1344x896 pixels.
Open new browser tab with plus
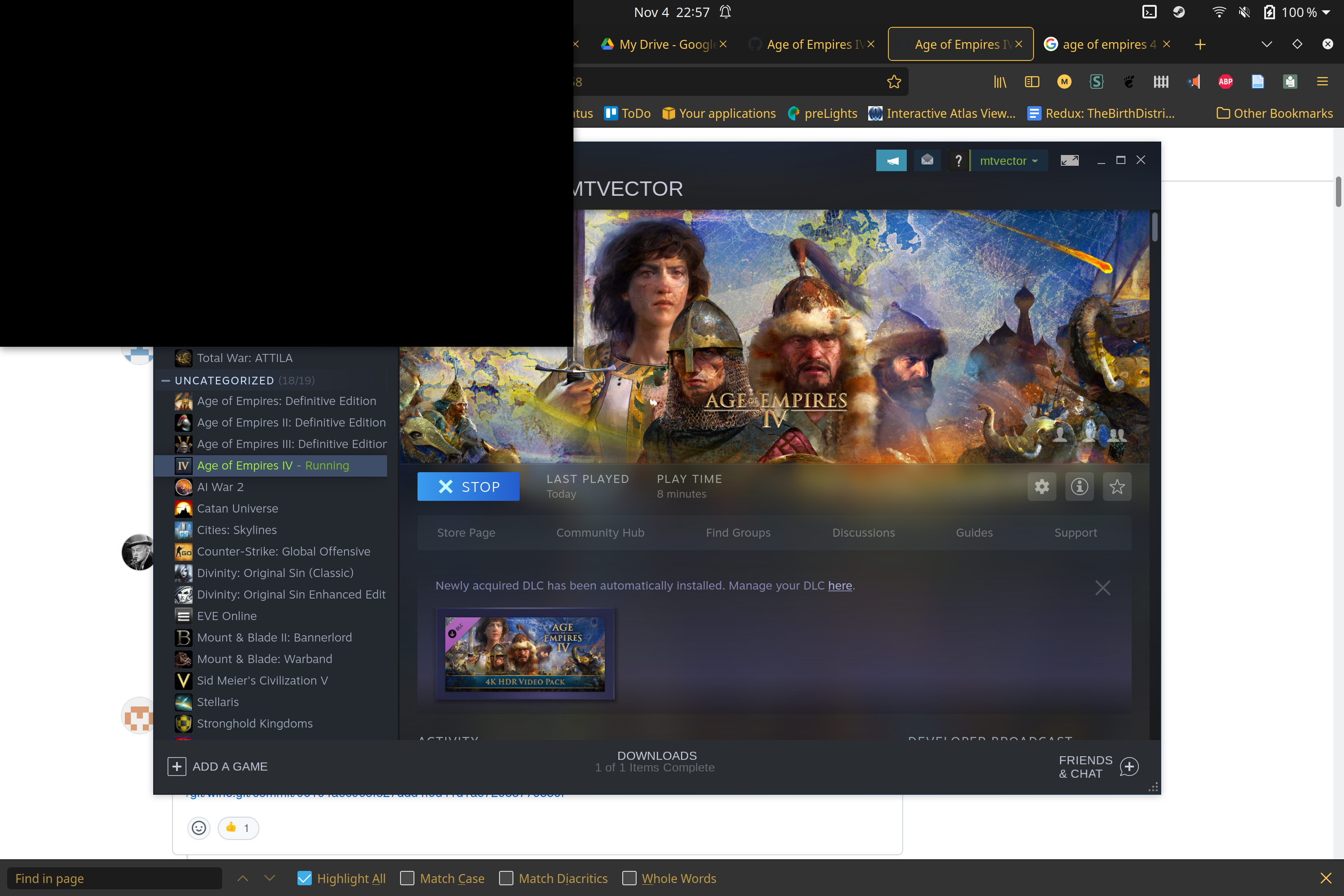tap(1200, 44)
